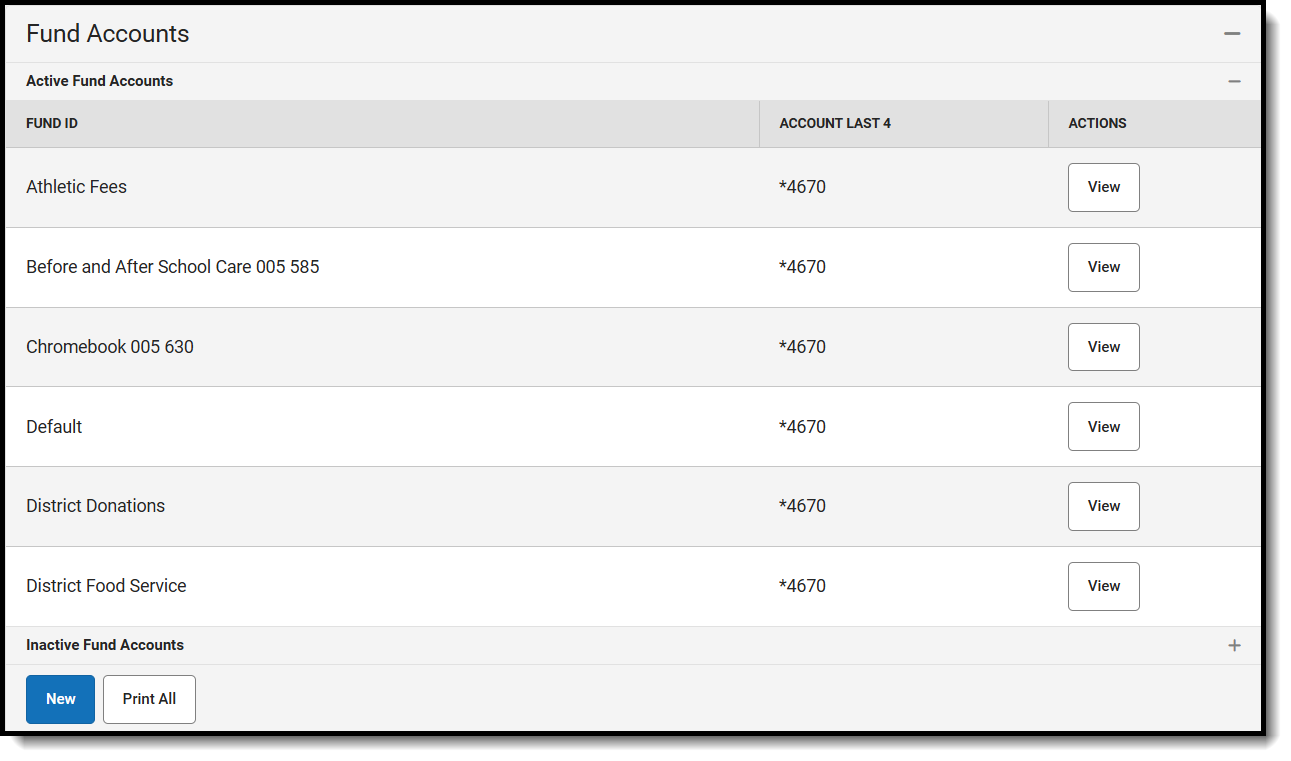View Before and After School Care account
The image size is (1291, 761).
point(1103,267)
